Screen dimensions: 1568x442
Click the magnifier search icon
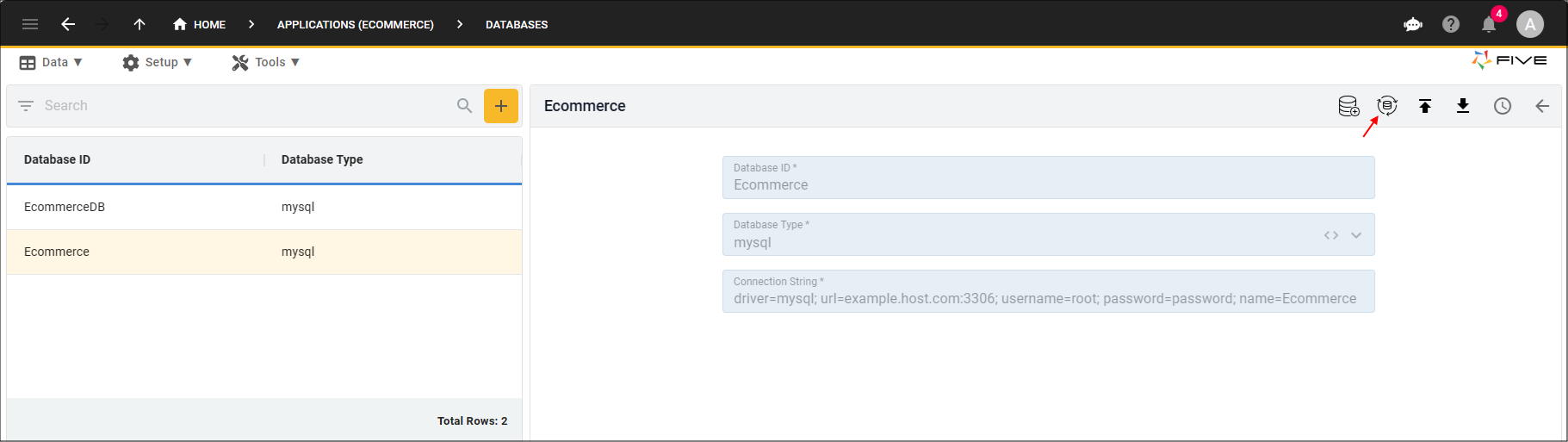[465, 106]
